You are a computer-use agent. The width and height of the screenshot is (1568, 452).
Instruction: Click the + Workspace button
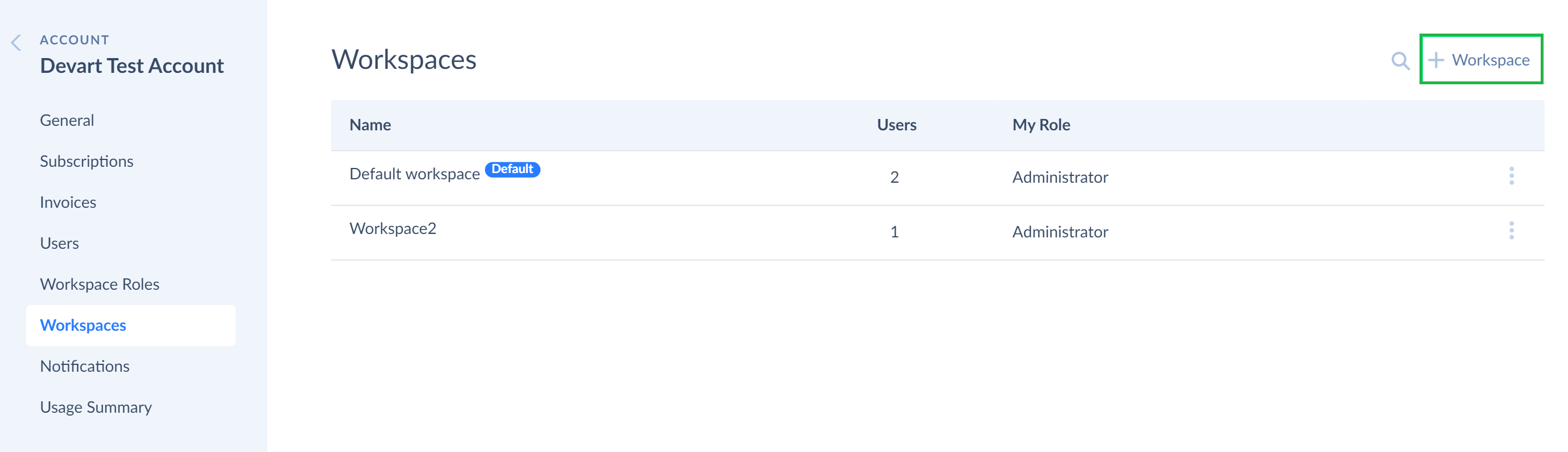[1481, 59]
